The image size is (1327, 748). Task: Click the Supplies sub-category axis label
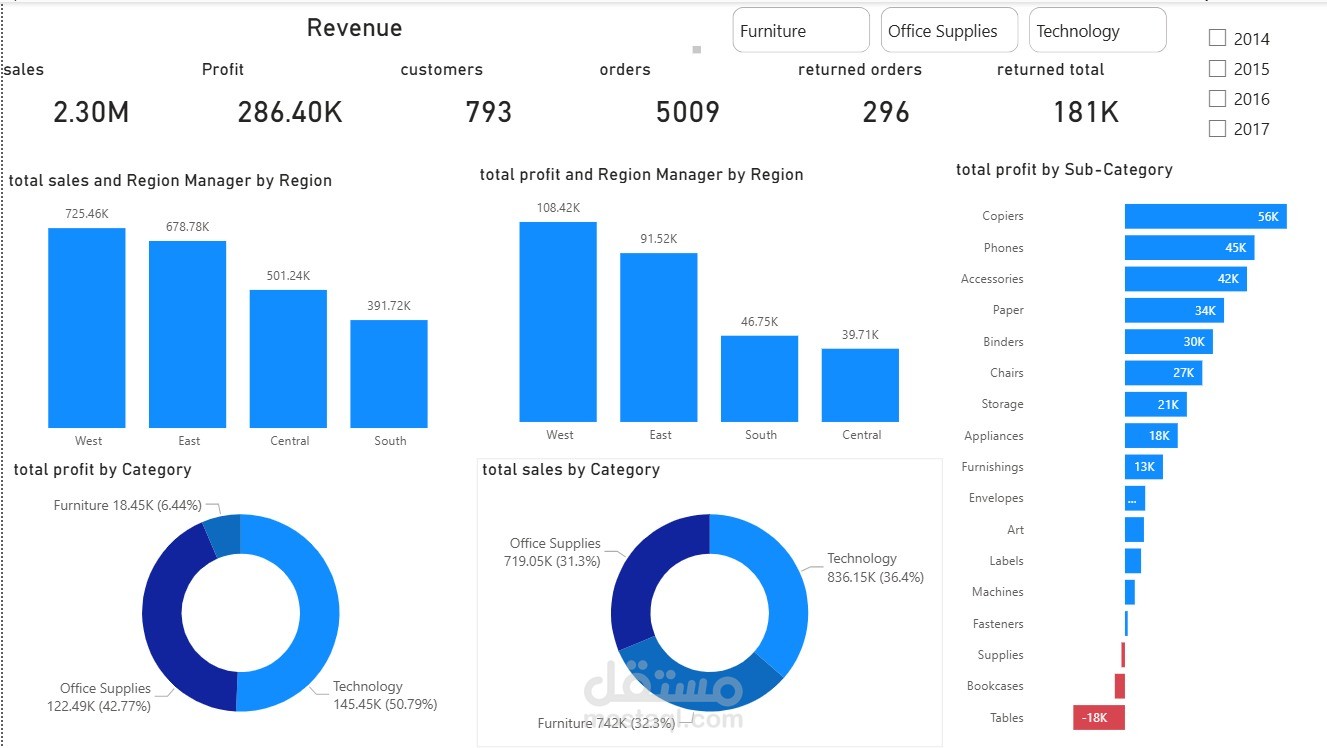(1001, 655)
